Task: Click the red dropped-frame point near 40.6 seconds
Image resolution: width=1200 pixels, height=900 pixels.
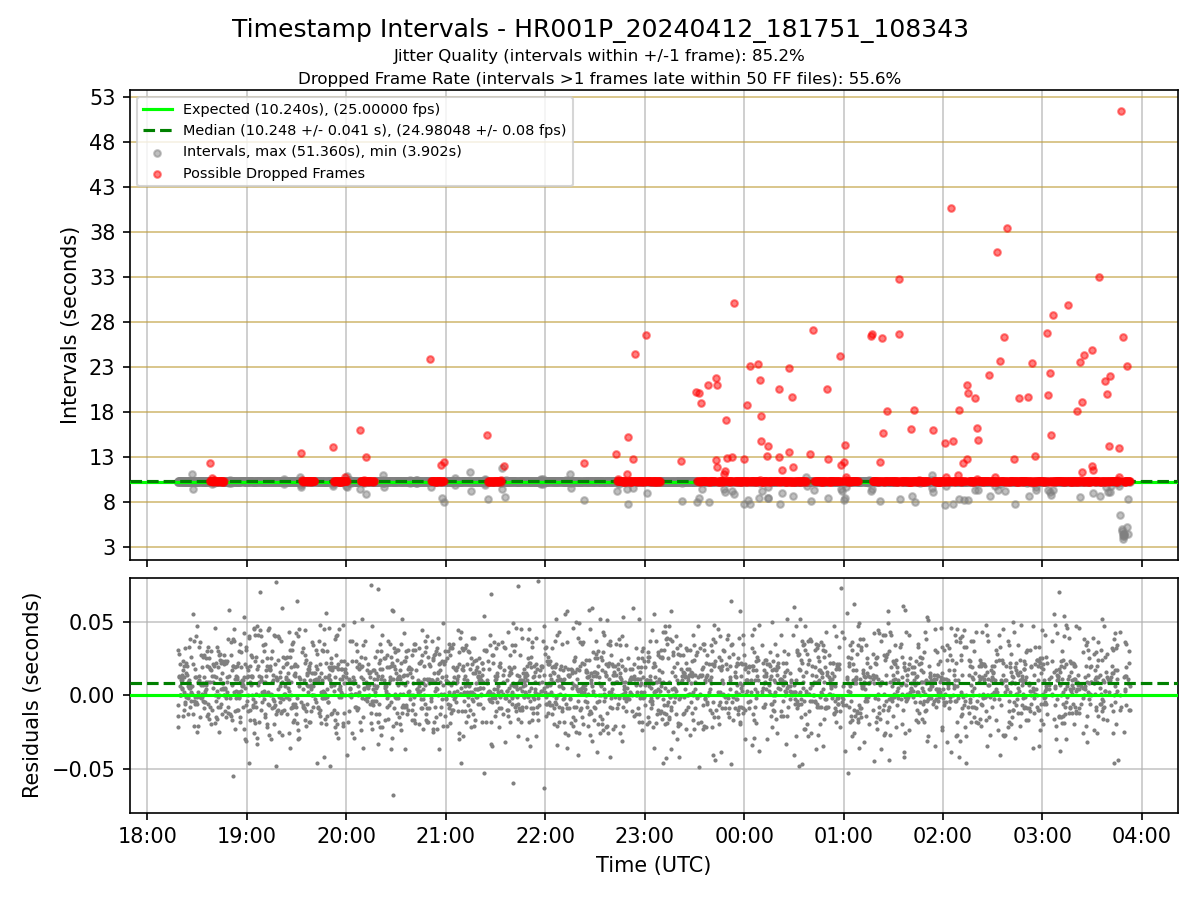Action: click(x=951, y=208)
